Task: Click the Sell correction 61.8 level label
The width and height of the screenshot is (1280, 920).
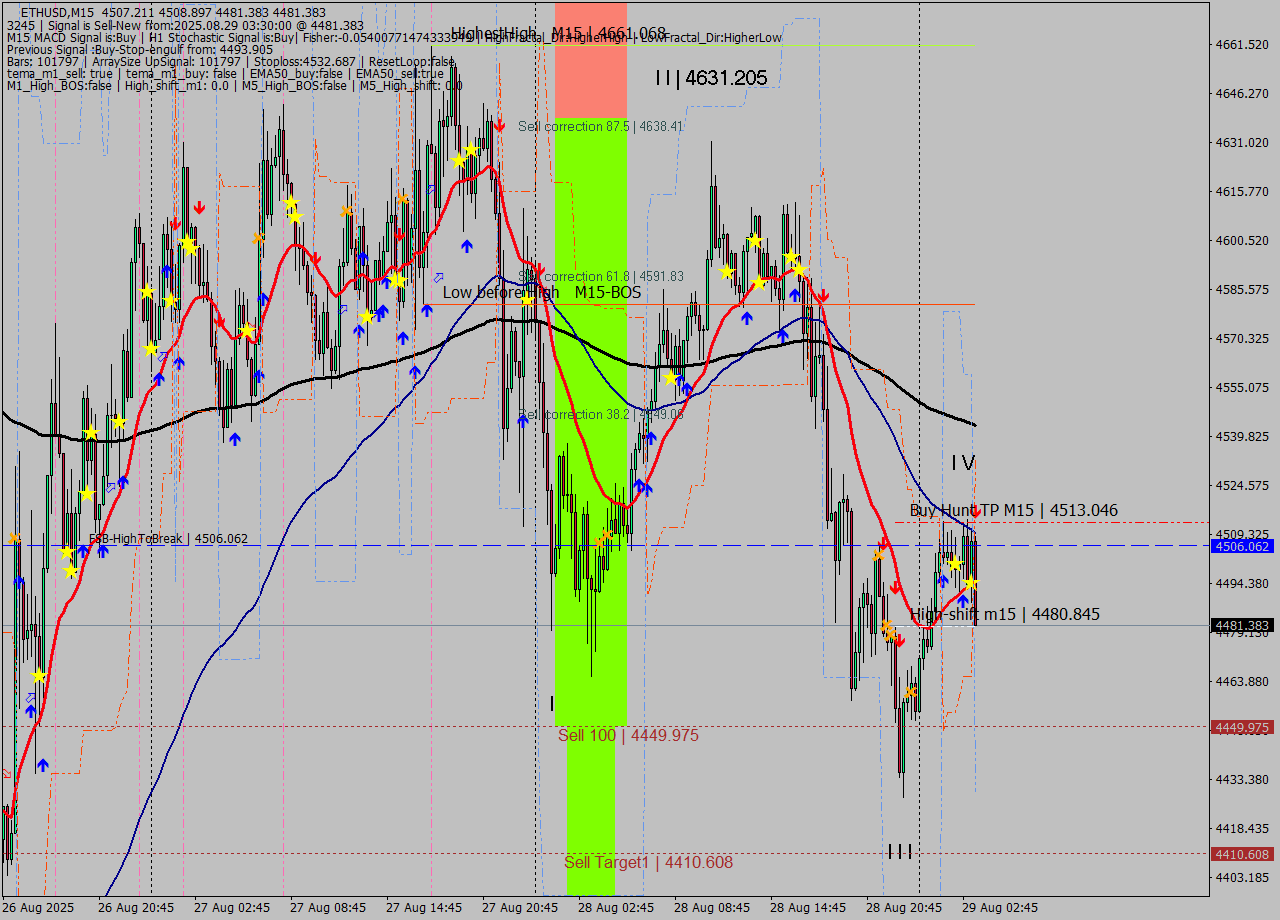Action: 601,276
